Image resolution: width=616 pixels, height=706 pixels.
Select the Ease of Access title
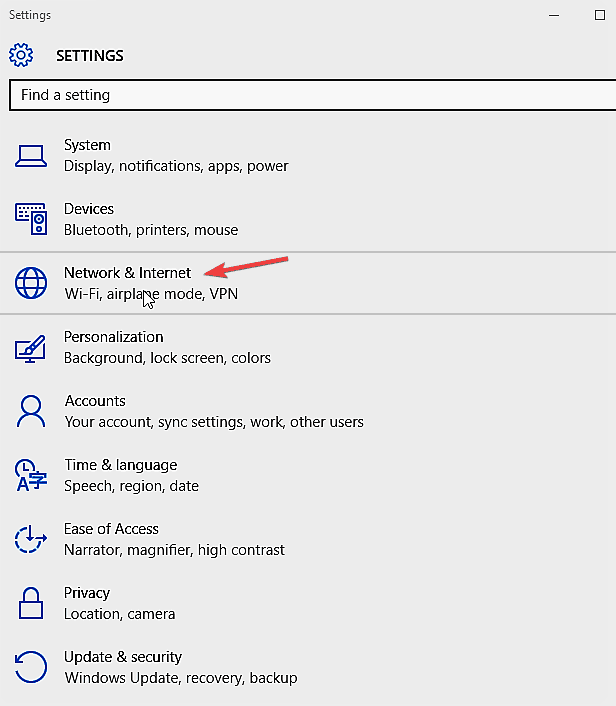(111, 529)
